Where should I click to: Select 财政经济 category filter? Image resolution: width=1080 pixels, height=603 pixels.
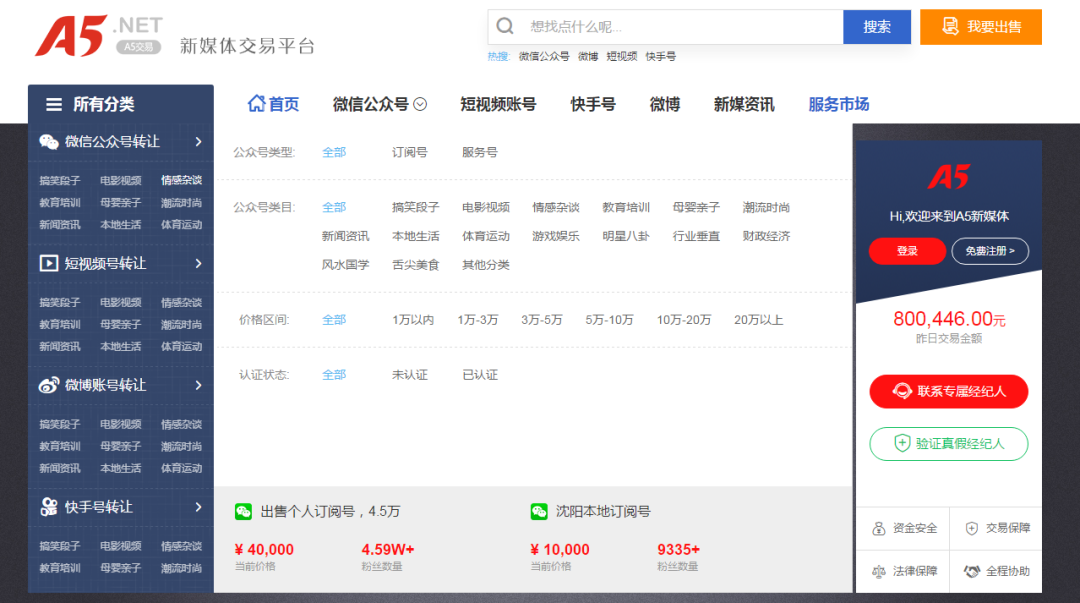pos(766,236)
